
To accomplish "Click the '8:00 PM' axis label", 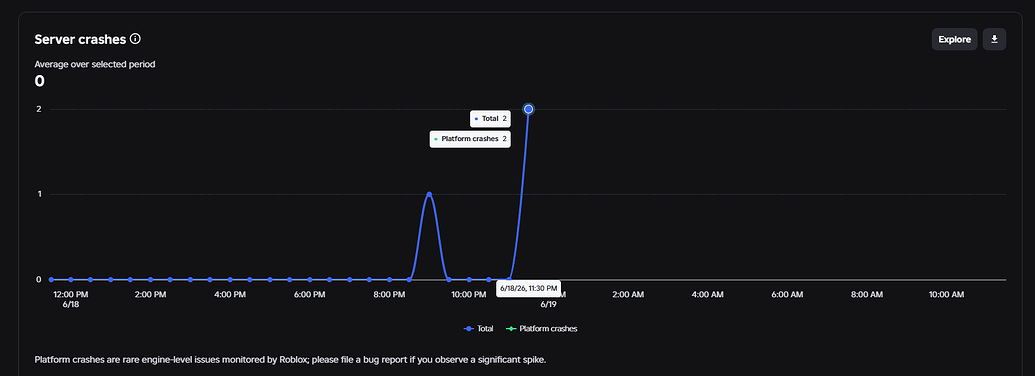I will click(389, 294).
